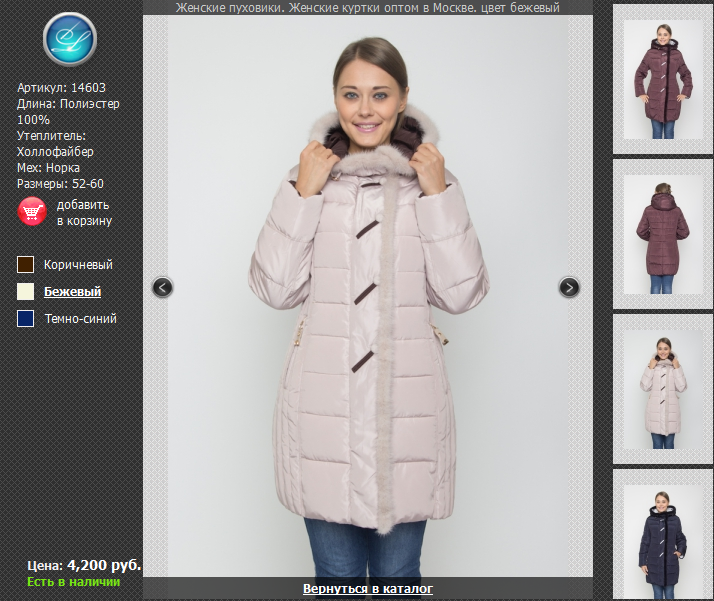Click the main beige coat photo
The height and width of the screenshot is (601, 714).
pos(368,296)
